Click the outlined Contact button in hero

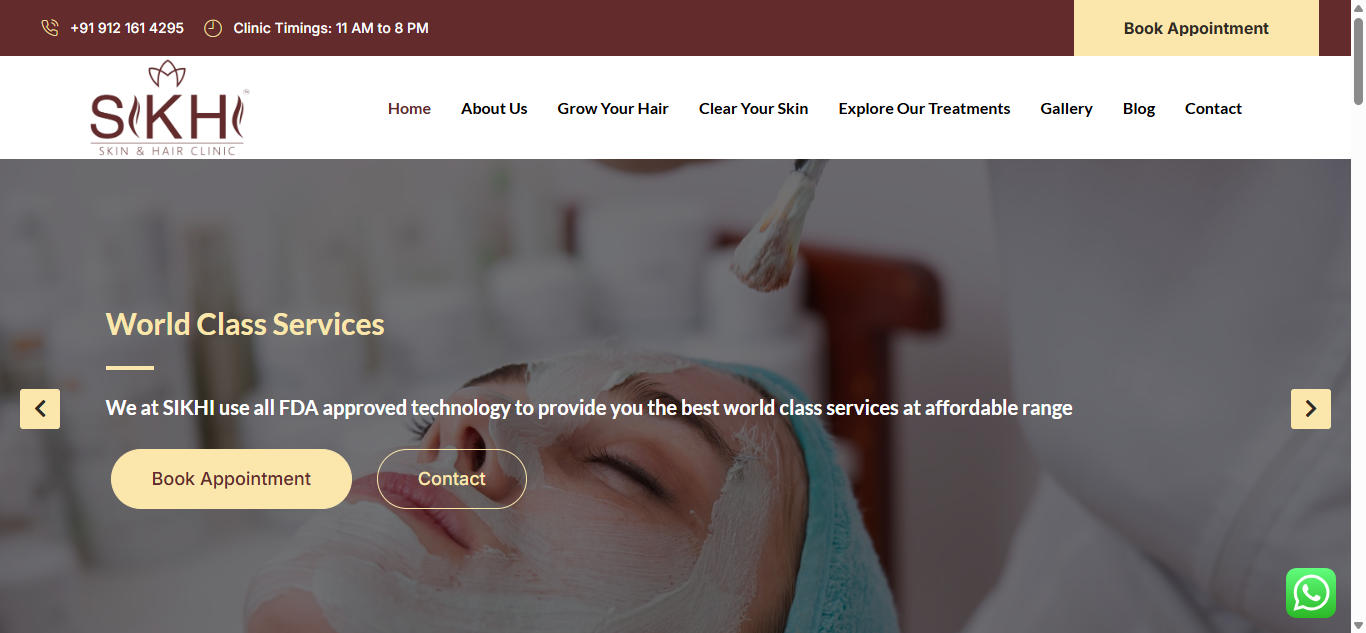point(452,479)
